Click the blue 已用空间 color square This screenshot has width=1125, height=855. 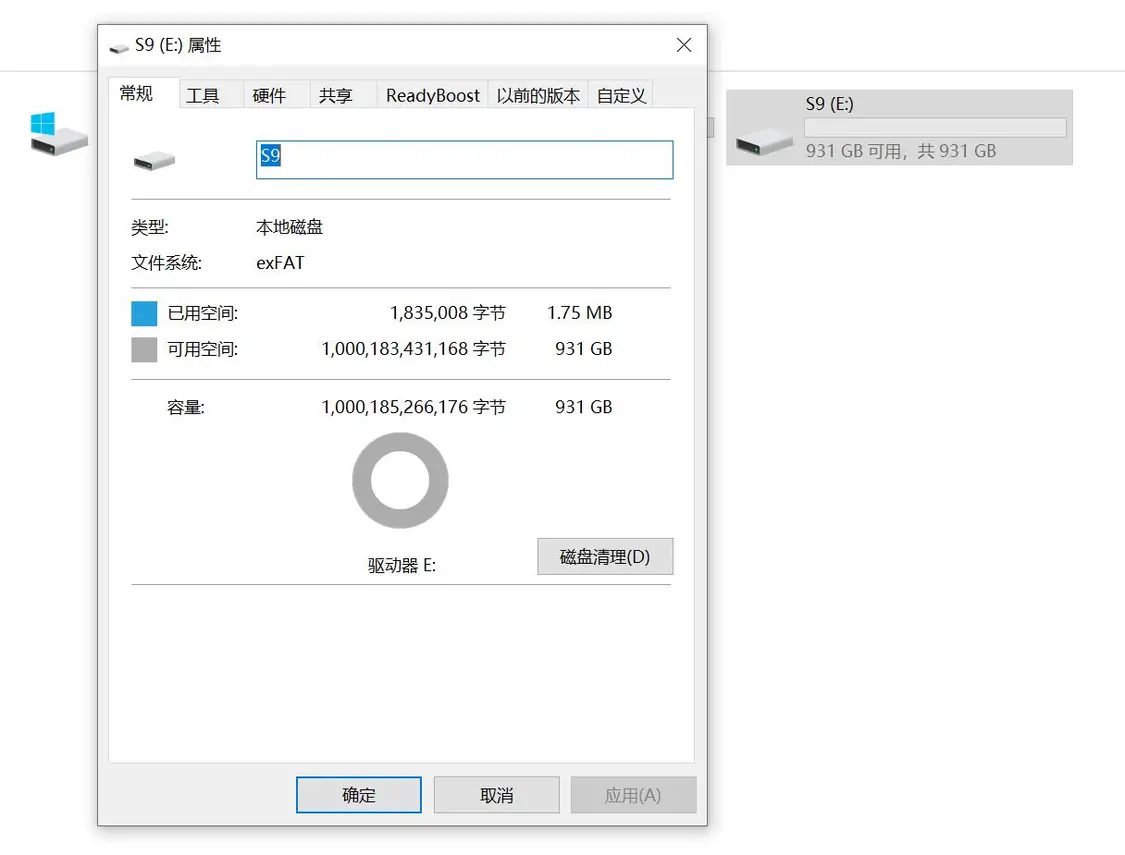(x=144, y=313)
